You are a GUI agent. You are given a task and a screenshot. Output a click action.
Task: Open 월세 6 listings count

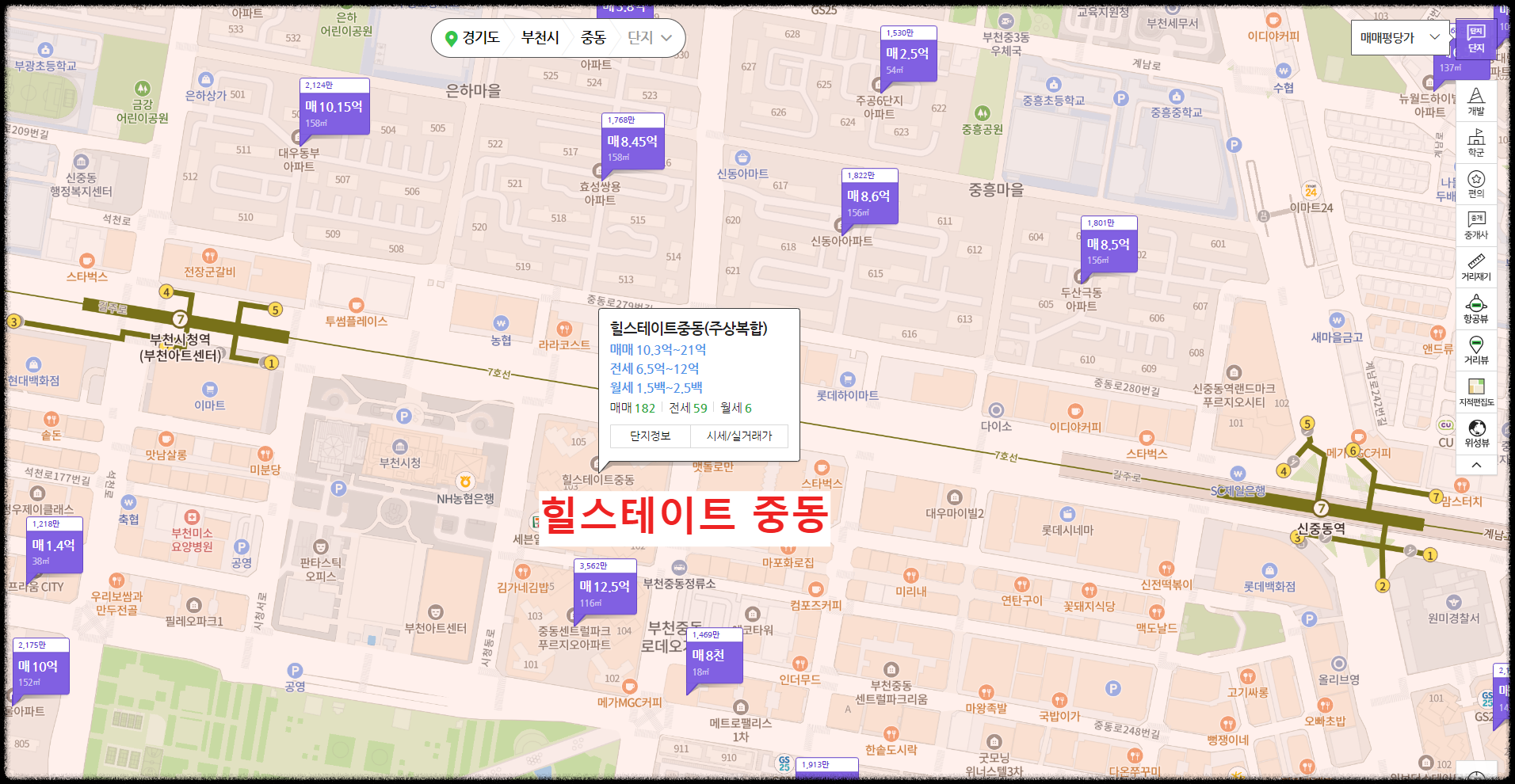coord(736,408)
